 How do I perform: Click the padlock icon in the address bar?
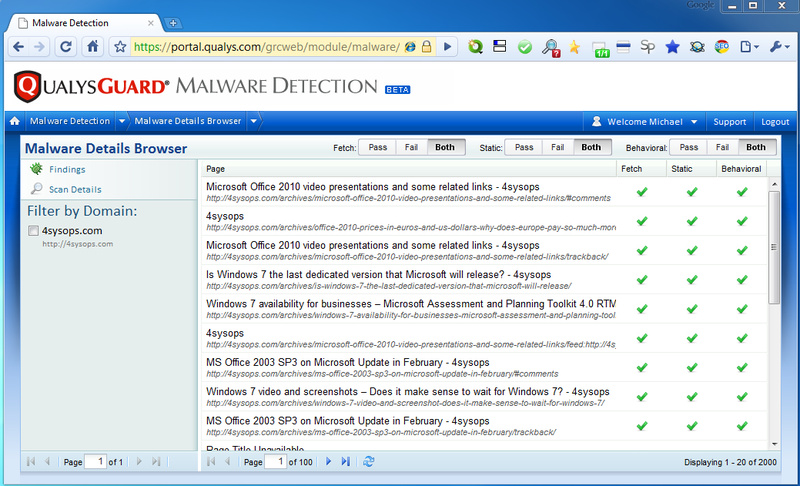coord(427,46)
